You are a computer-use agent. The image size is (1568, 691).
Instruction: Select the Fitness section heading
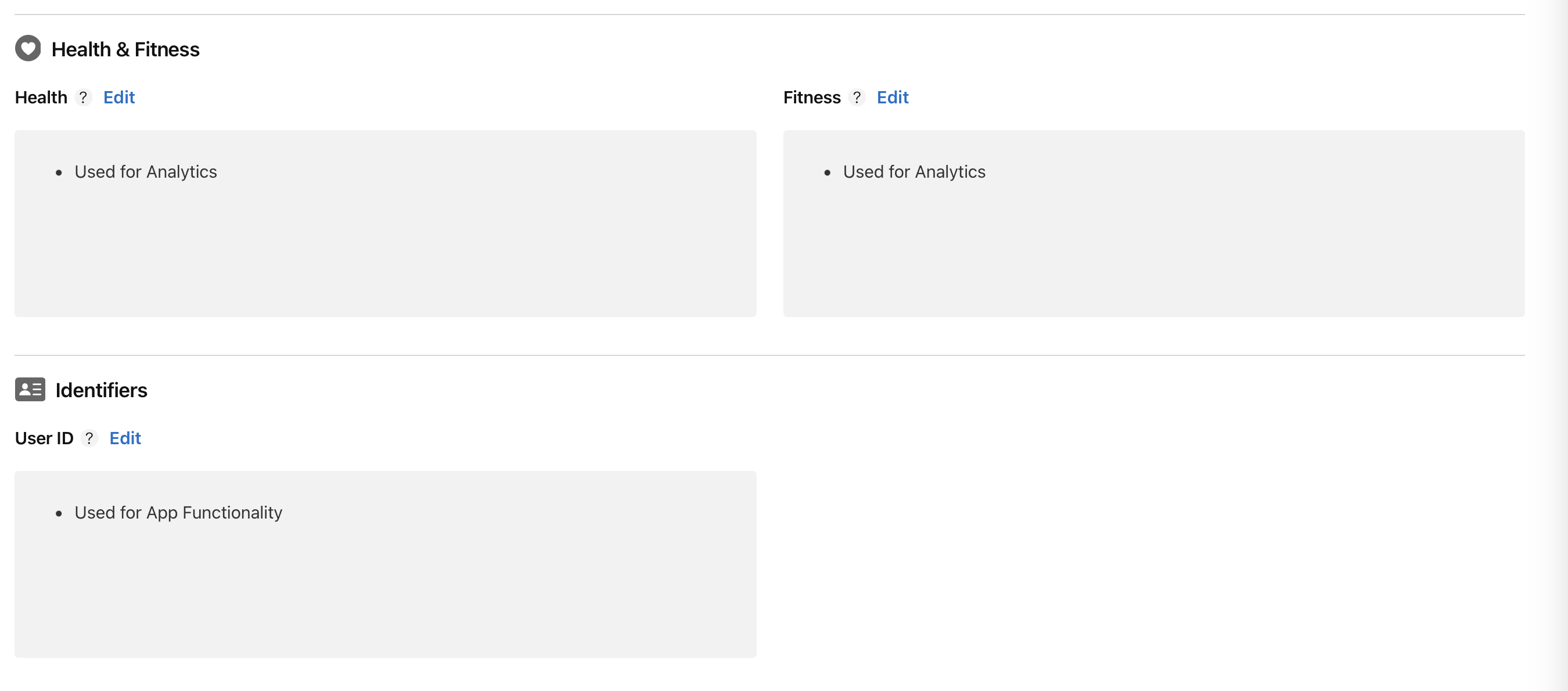point(812,97)
